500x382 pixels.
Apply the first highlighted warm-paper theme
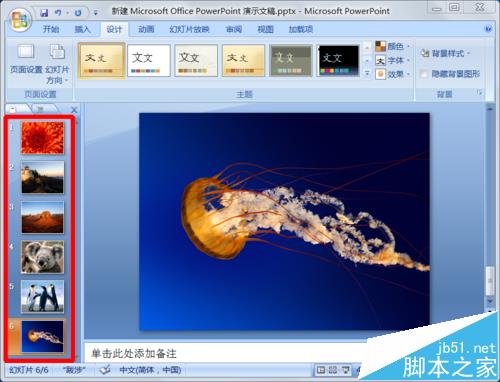click(101, 61)
